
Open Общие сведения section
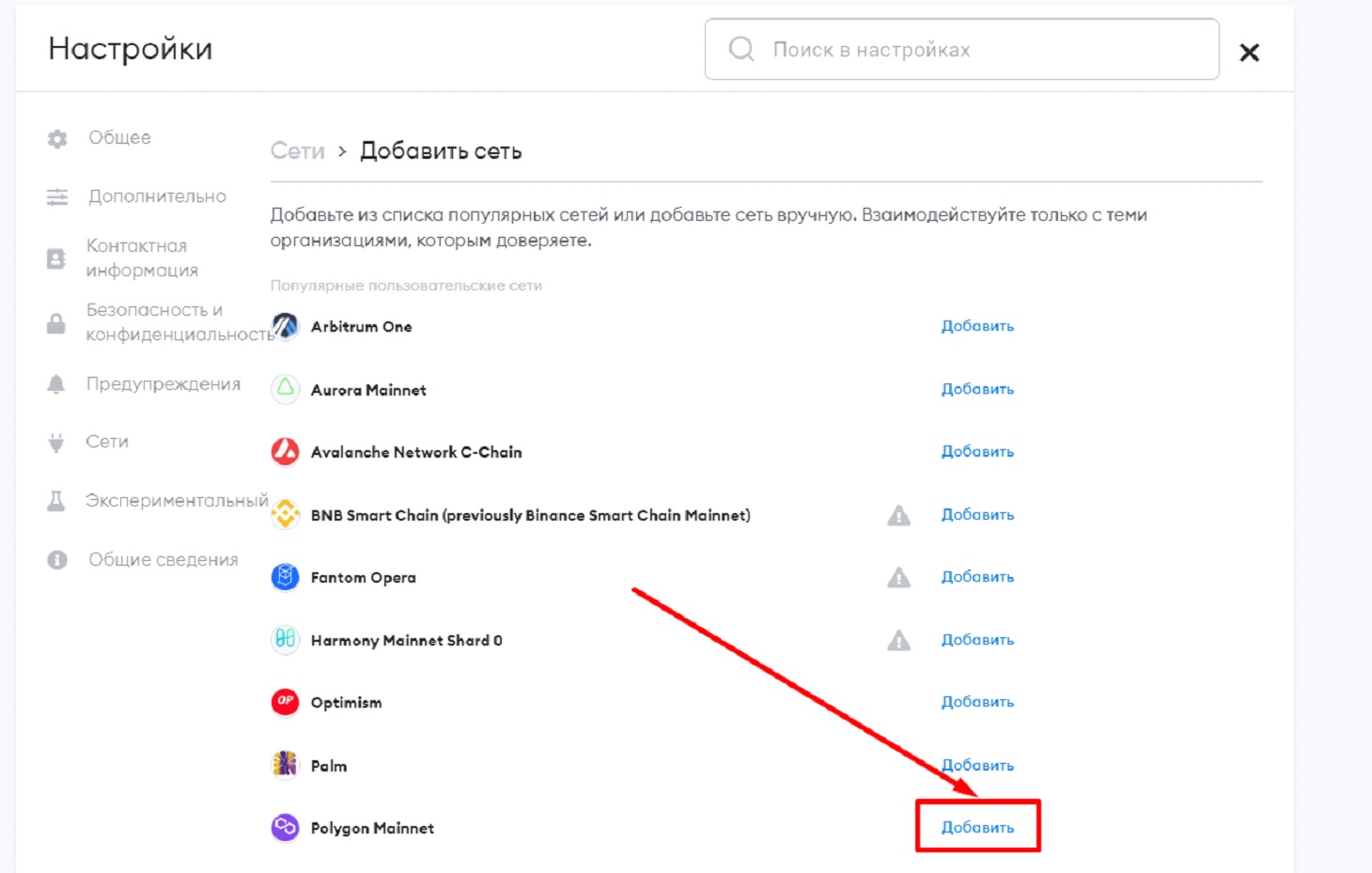tap(163, 560)
